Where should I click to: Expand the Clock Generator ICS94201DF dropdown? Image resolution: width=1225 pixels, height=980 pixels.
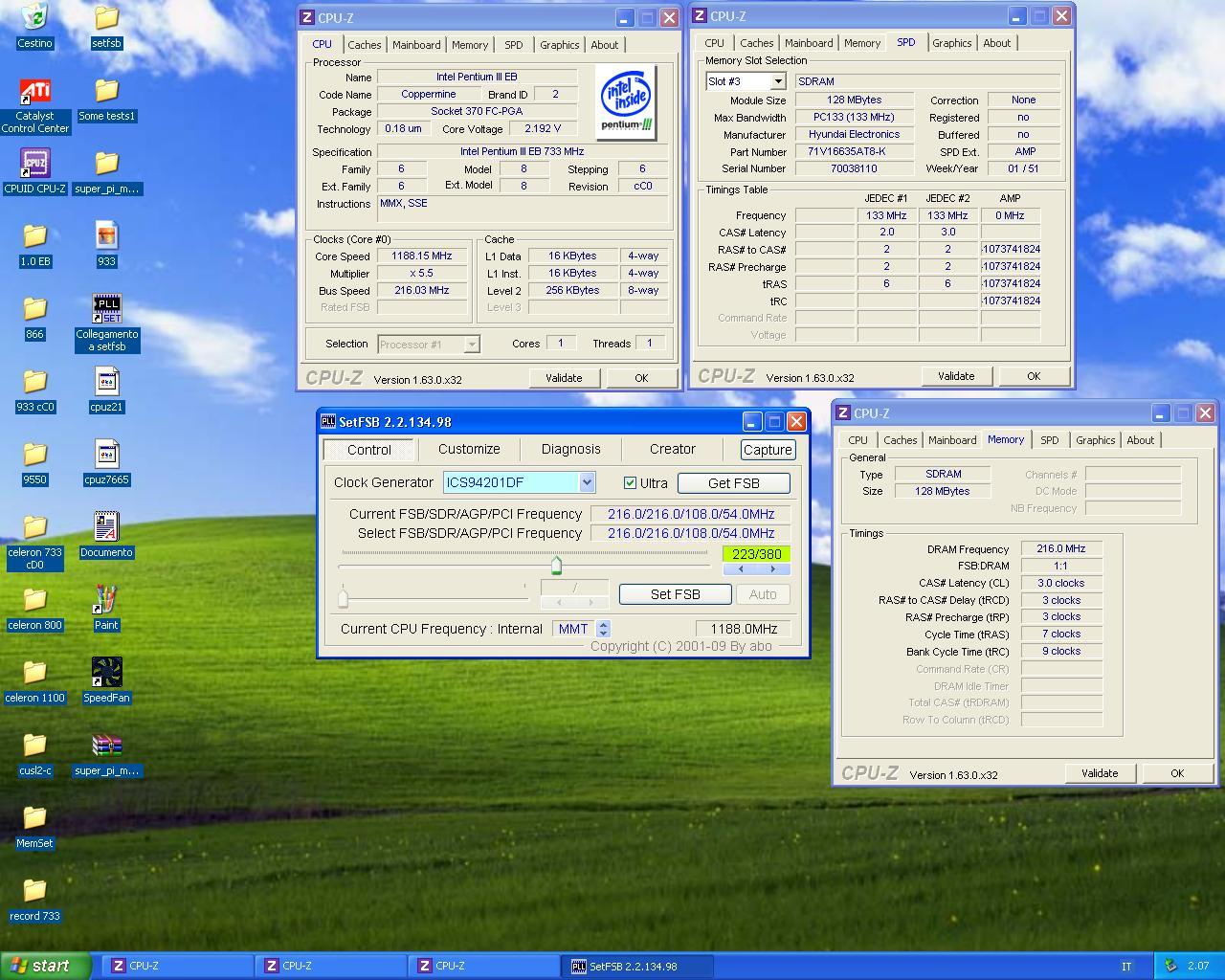click(587, 482)
